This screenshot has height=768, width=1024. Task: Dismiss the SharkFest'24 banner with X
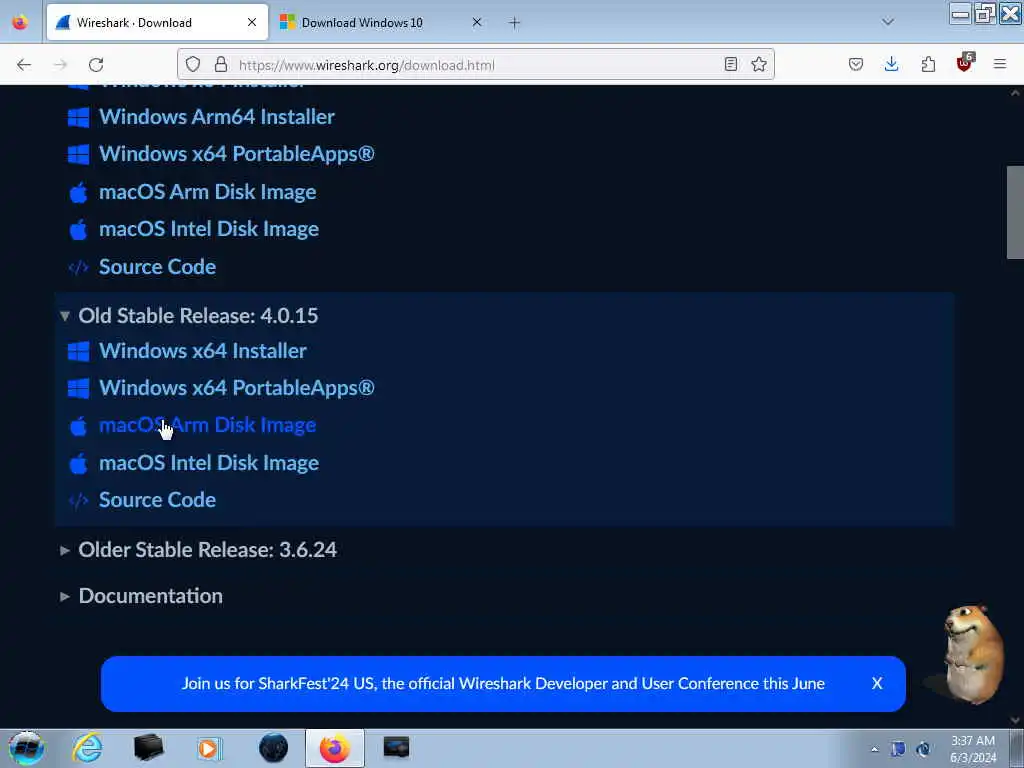click(877, 684)
